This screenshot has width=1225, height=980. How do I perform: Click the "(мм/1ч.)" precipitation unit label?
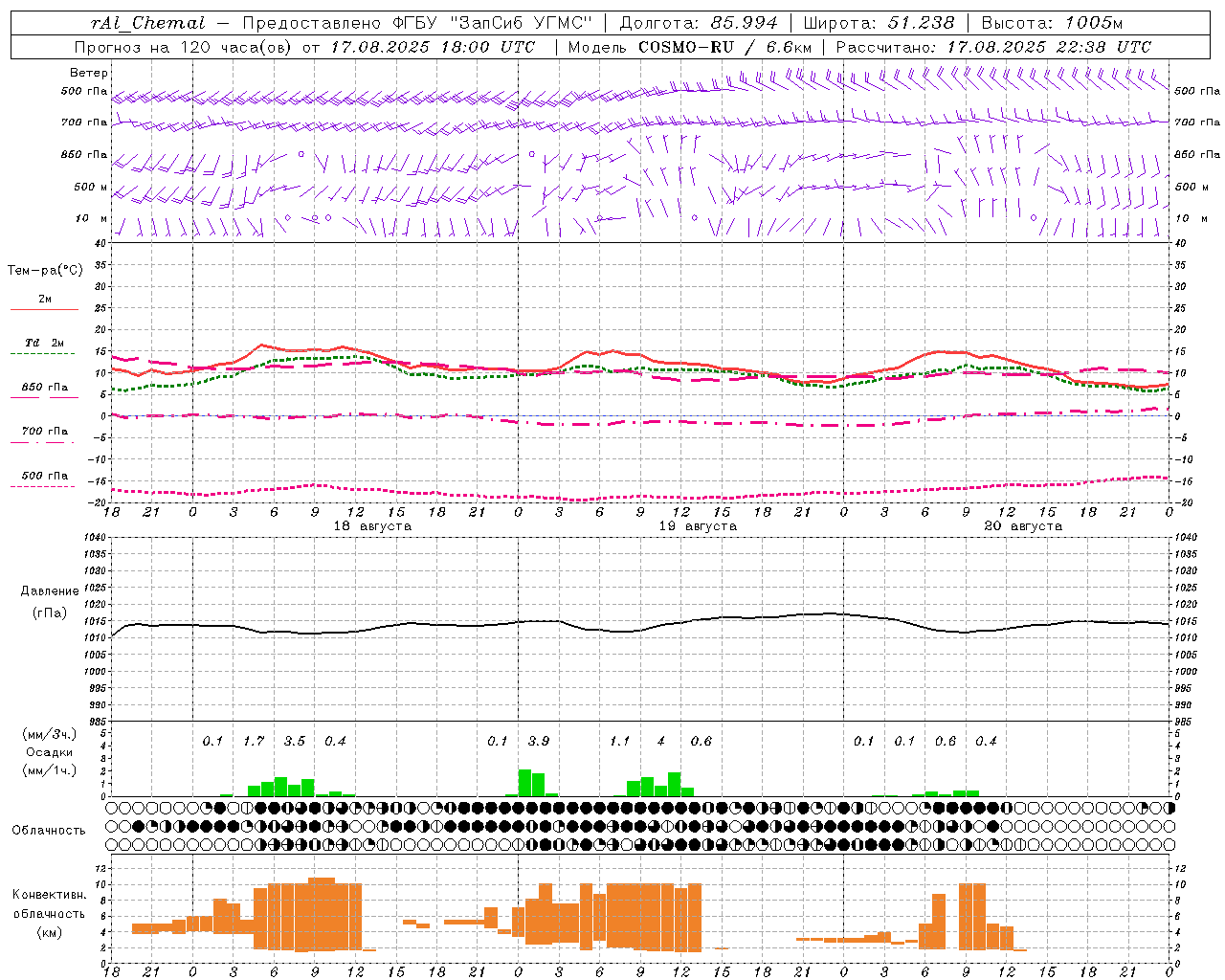[49, 770]
